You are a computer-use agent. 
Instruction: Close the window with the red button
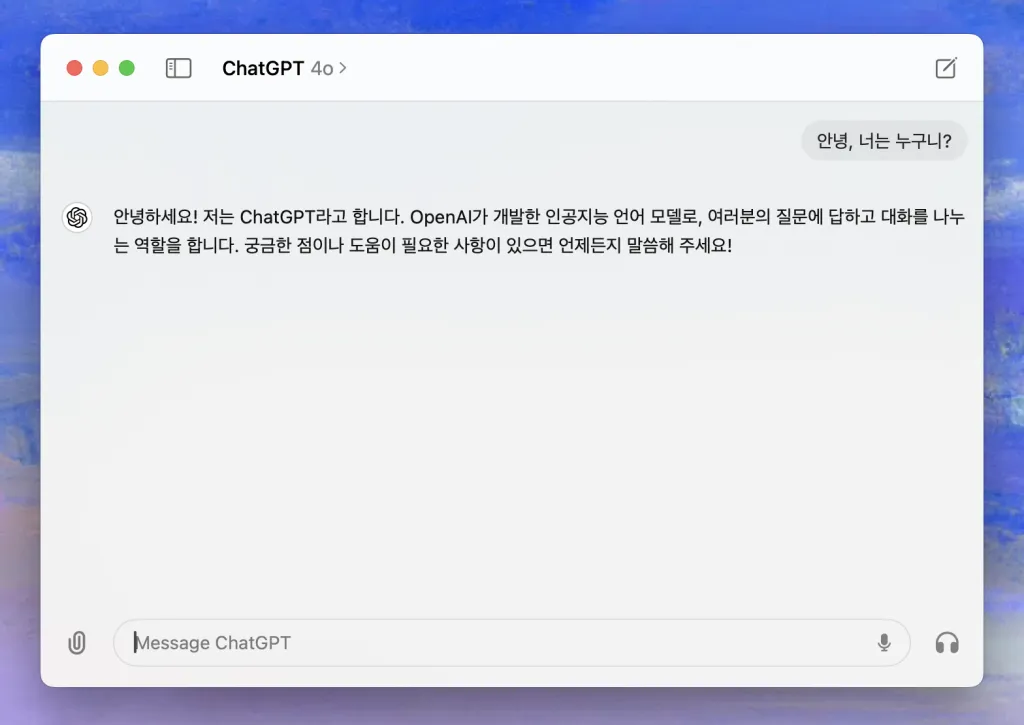(x=74, y=68)
